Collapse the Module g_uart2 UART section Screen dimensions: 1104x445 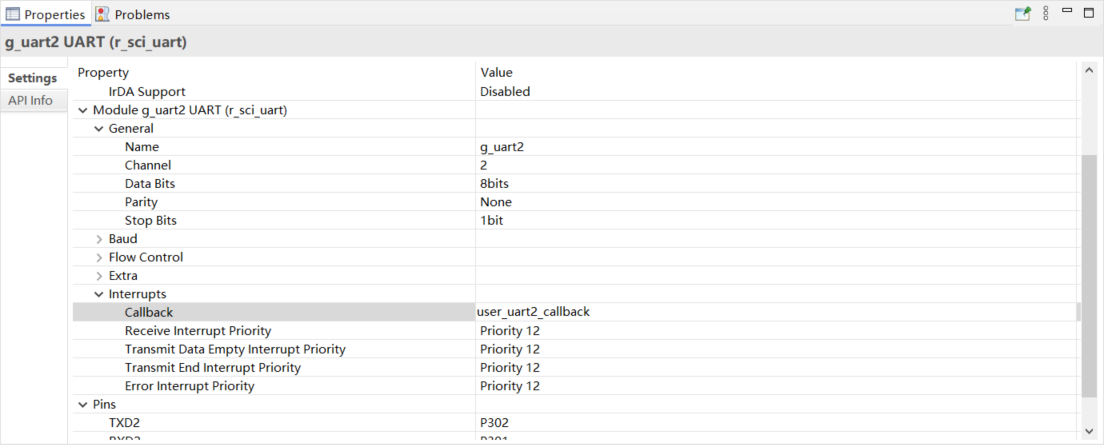click(x=83, y=110)
